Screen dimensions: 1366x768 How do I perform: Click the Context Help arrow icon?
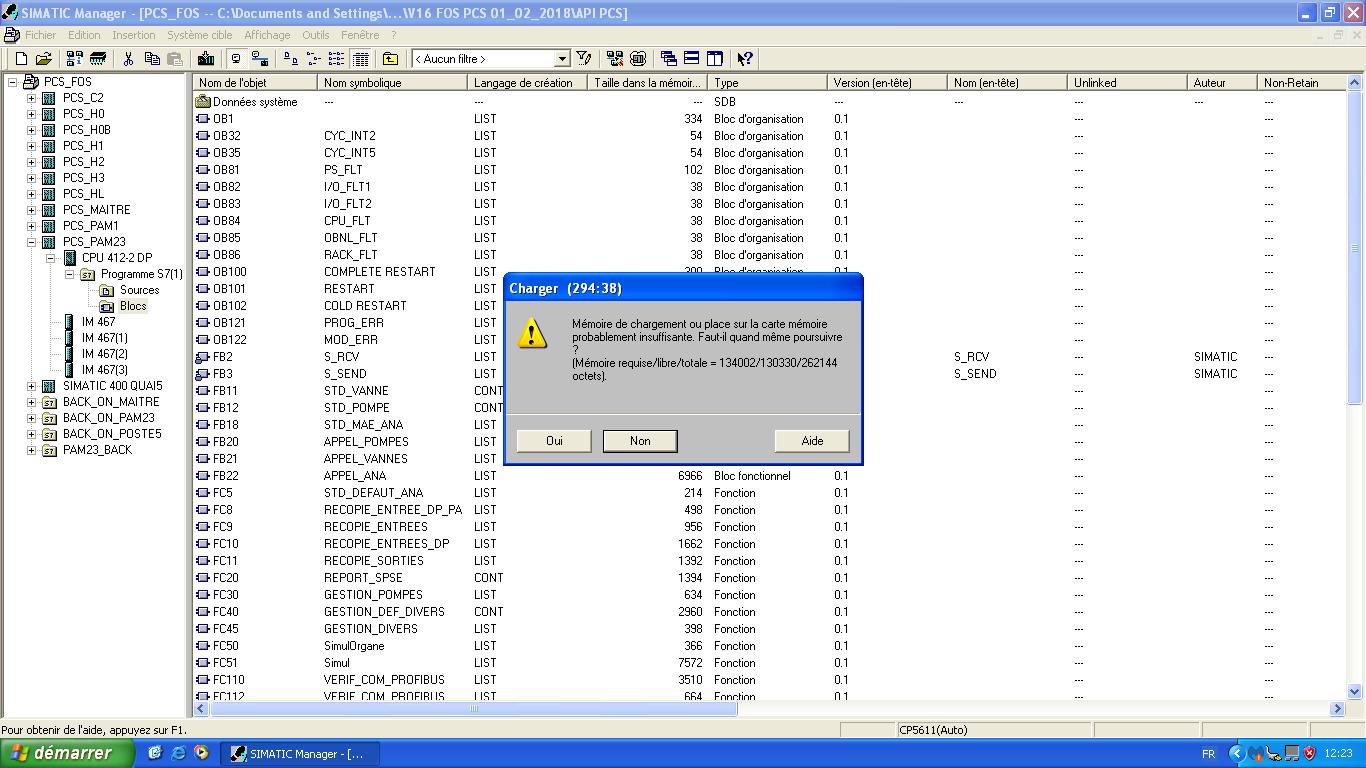(745, 59)
